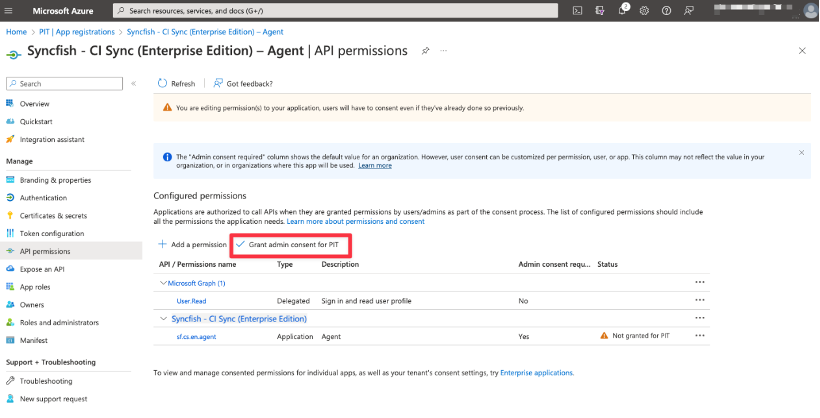Open the Enterprise applications link

pos(537,373)
